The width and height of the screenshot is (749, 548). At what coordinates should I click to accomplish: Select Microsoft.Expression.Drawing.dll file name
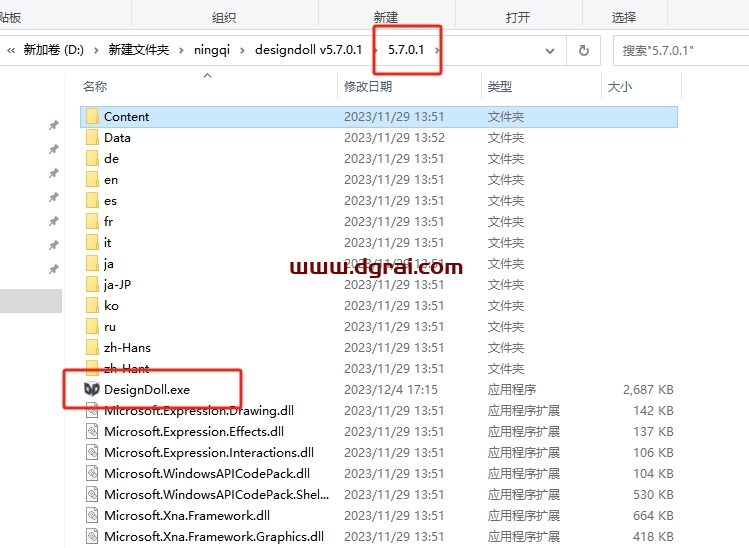point(199,410)
